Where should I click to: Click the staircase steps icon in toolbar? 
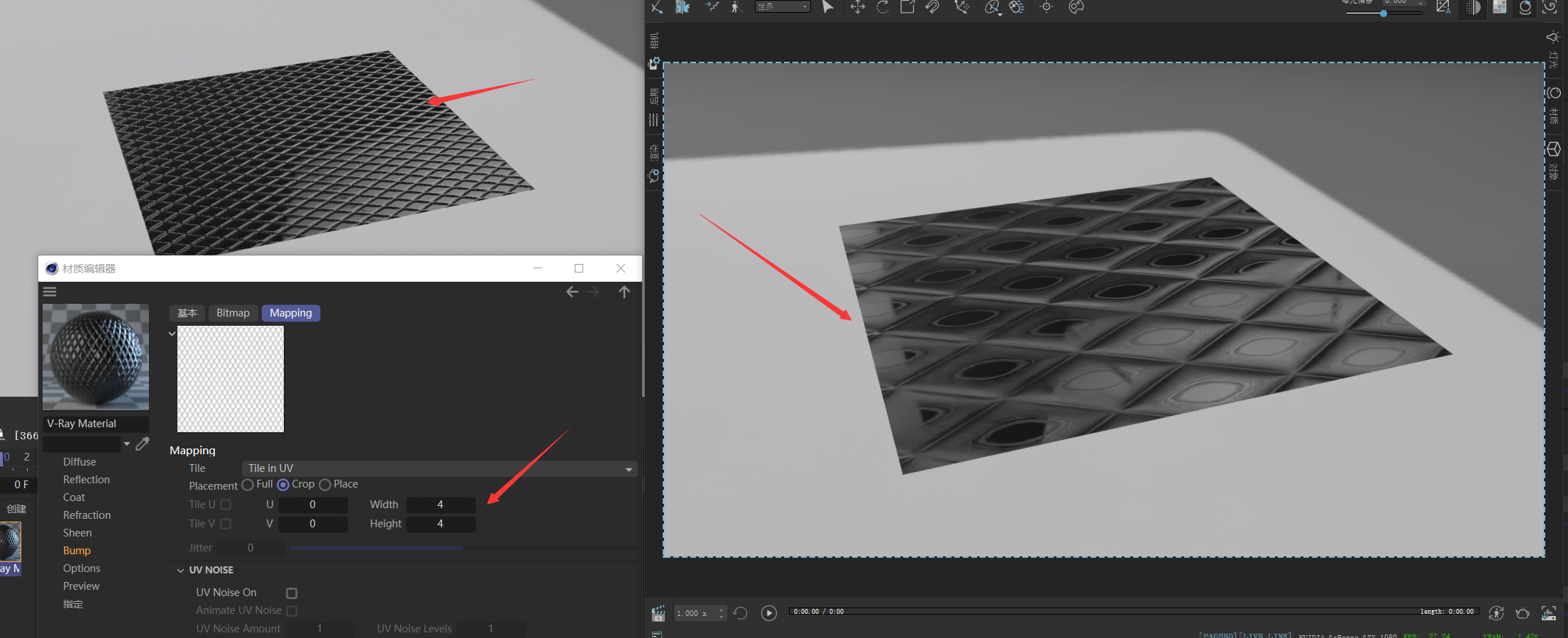click(712, 7)
